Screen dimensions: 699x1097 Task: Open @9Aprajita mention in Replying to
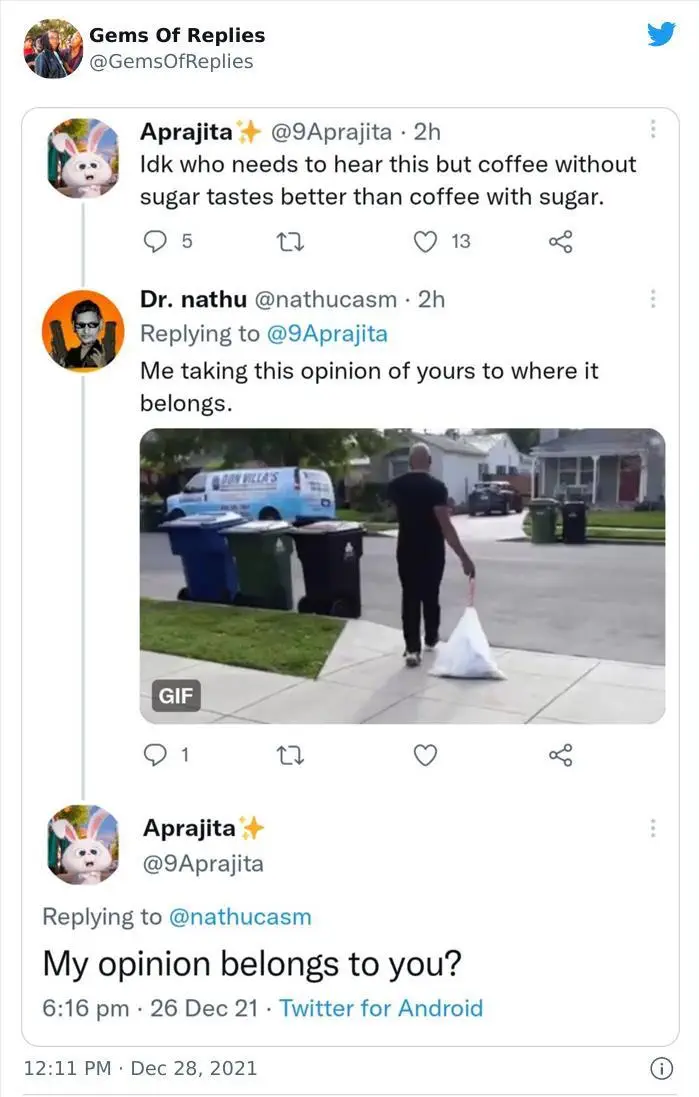point(327,334)
